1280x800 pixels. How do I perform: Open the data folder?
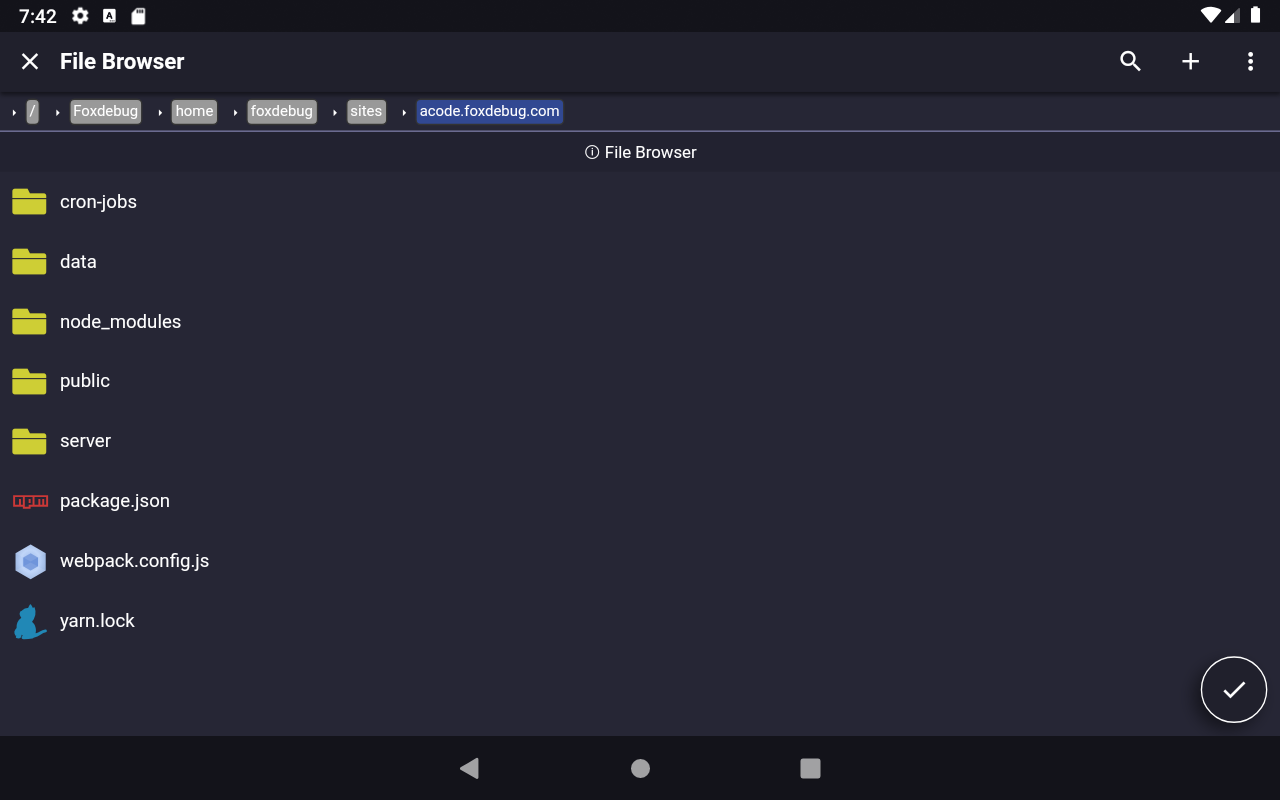(x=77, y=261)
